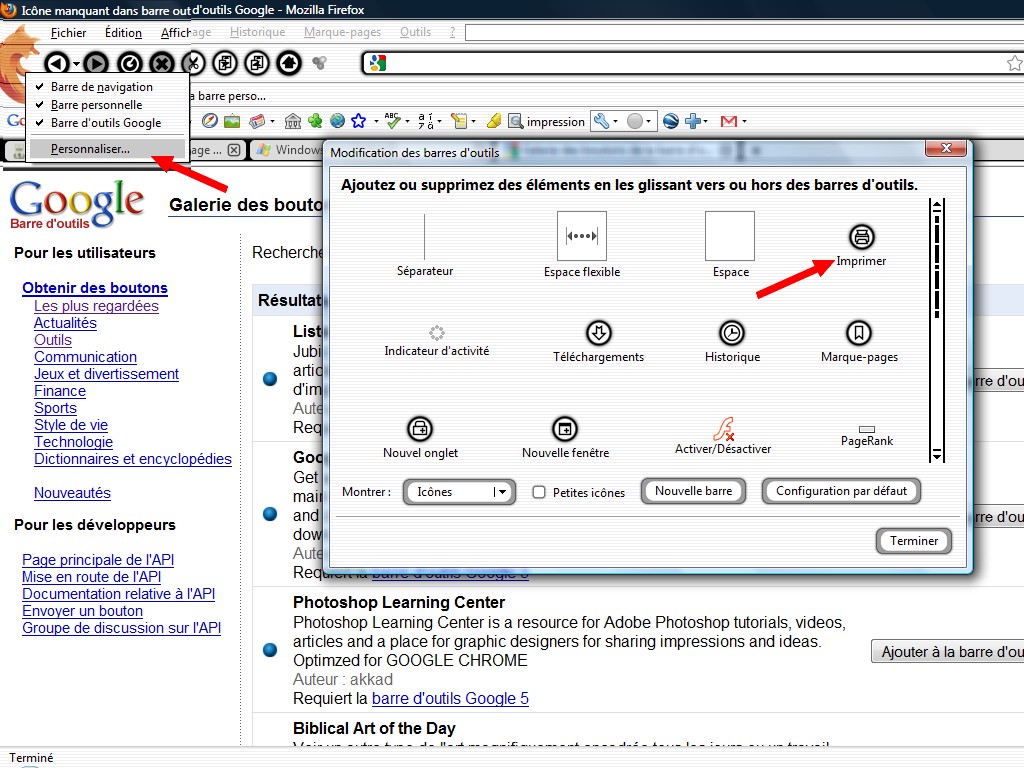Select the Nouvel onglet icon
Screen dimensions: 1024x768
[x=420, y=429]
